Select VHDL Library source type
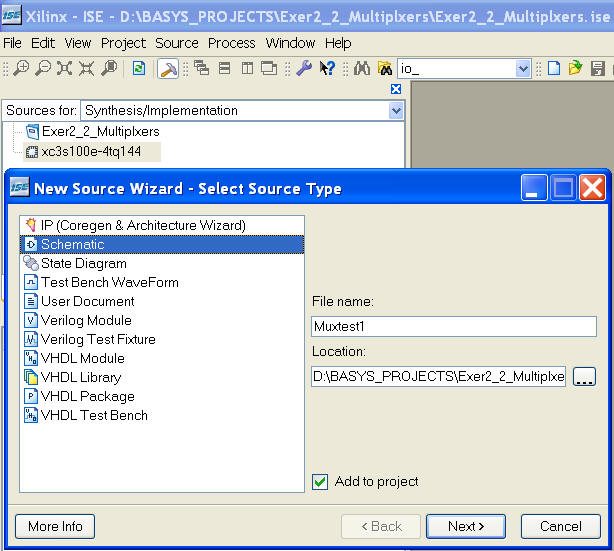The width and height of the screenshot is (614, 551). pos(162,377)
